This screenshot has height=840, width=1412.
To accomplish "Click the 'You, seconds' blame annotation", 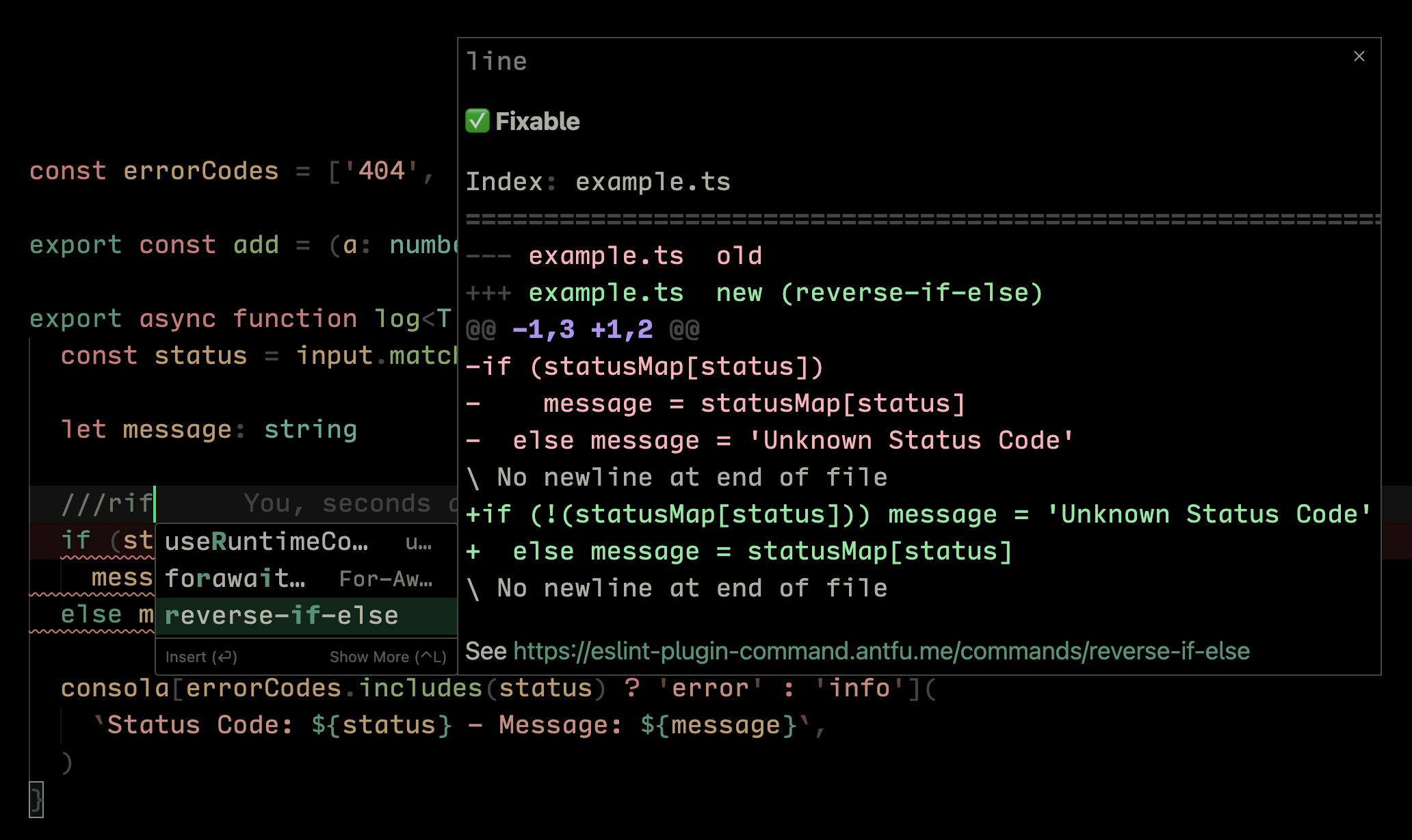I will coord(337,504).
